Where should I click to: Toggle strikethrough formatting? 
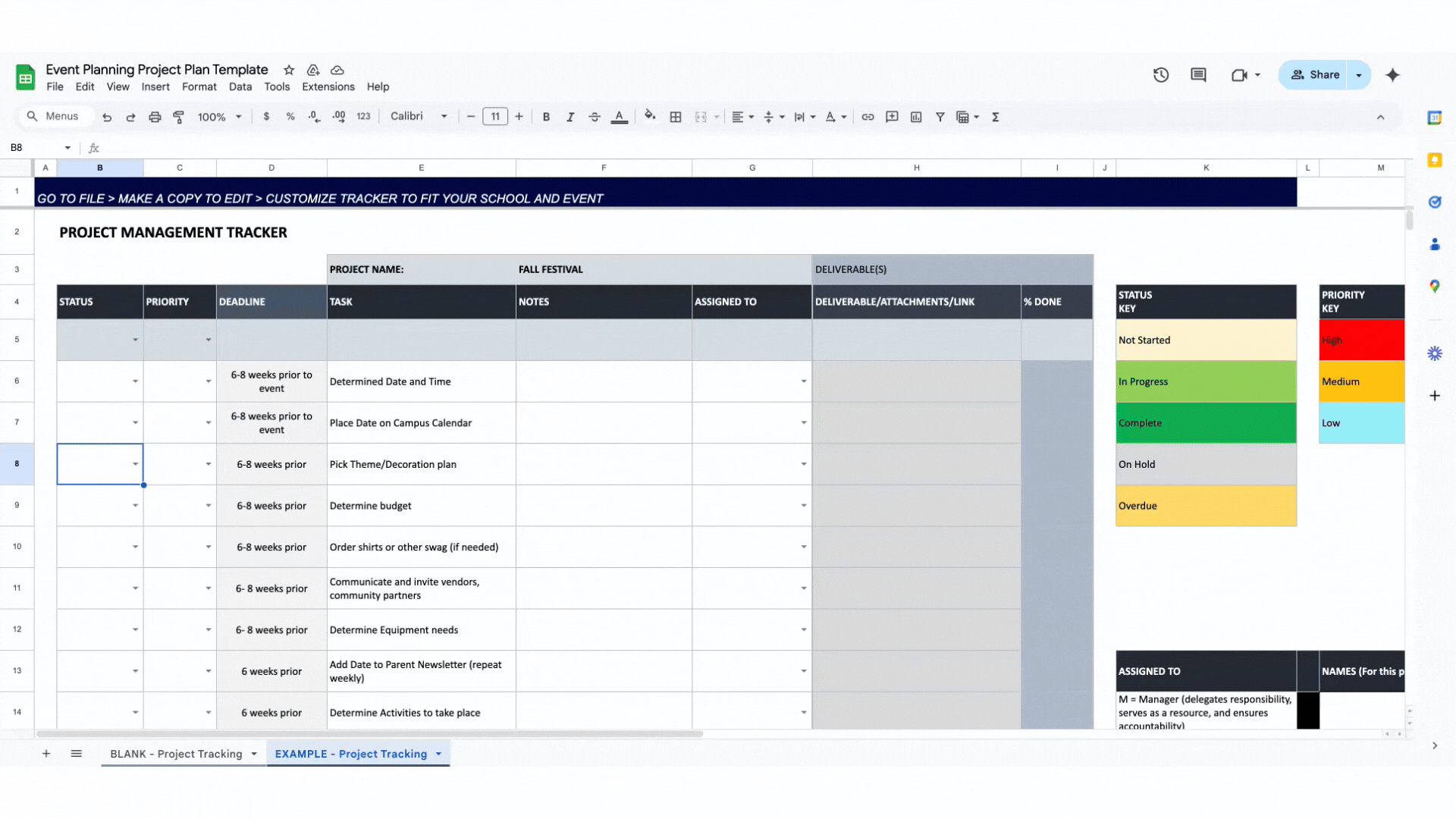click(595, 117)
